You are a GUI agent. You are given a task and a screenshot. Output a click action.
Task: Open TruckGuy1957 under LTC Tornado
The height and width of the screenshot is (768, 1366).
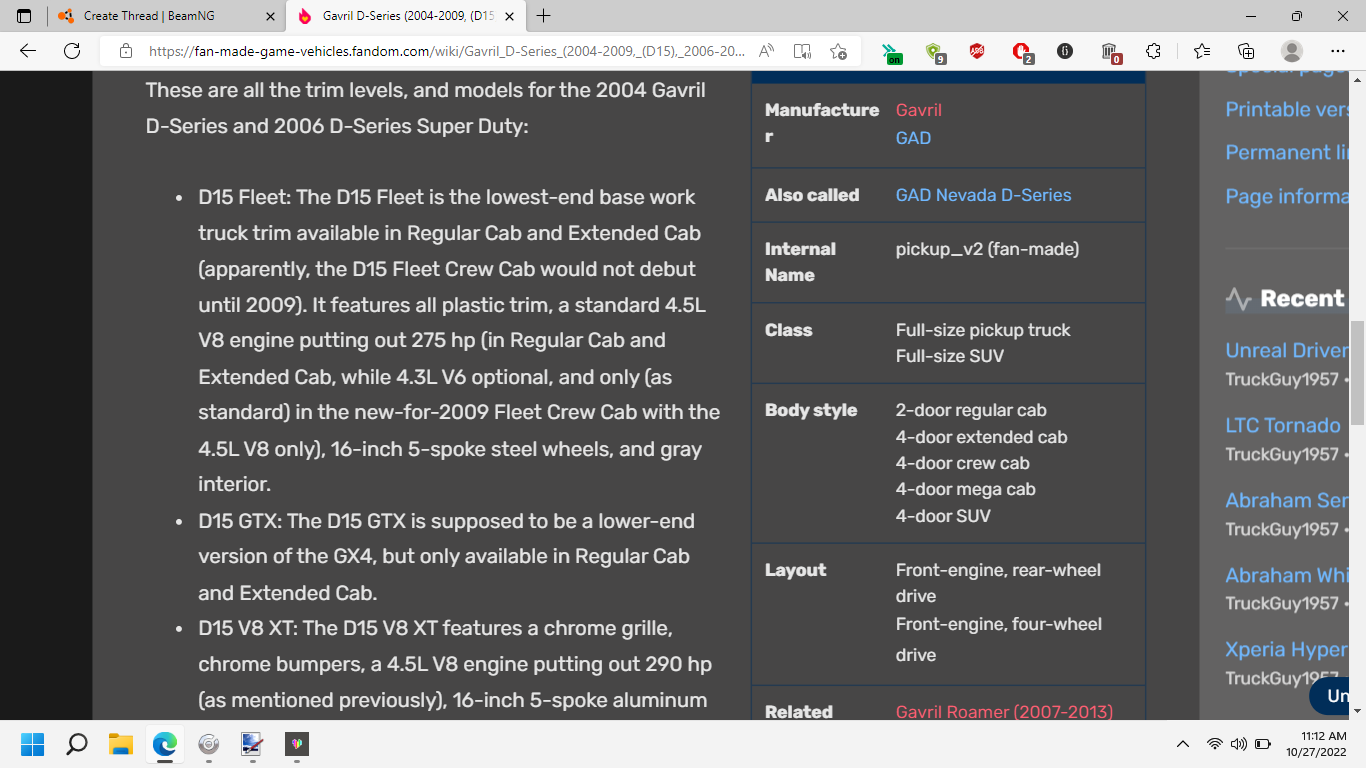pos(1282,454)
